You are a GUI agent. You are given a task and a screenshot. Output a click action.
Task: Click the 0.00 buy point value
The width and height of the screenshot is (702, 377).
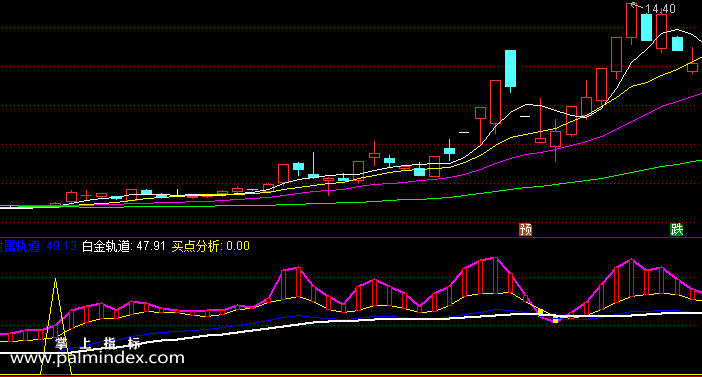coord(238,246)
